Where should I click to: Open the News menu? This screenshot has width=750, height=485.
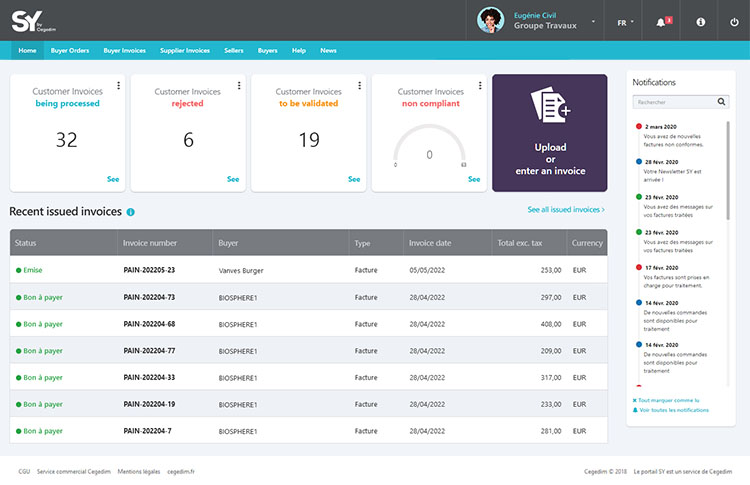pyautogui.click(x=328, y=50)
